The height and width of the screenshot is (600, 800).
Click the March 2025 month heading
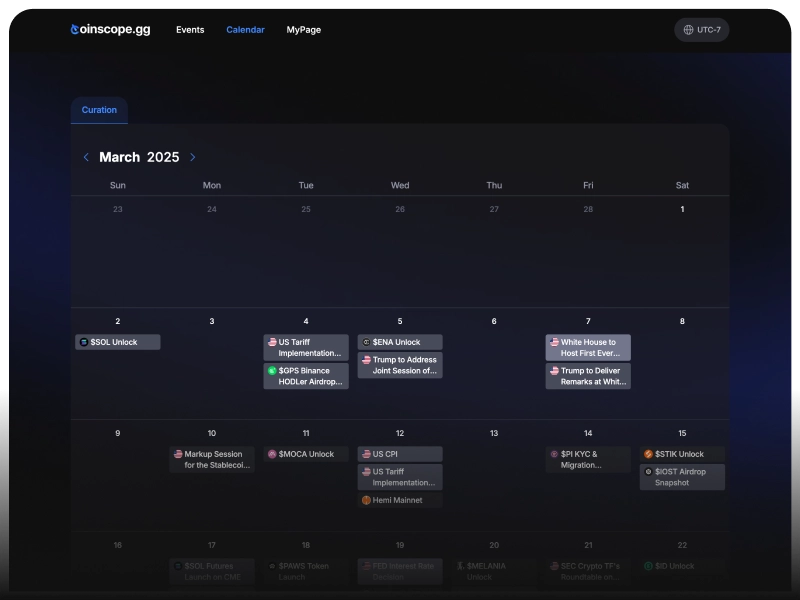click(139, 157)
